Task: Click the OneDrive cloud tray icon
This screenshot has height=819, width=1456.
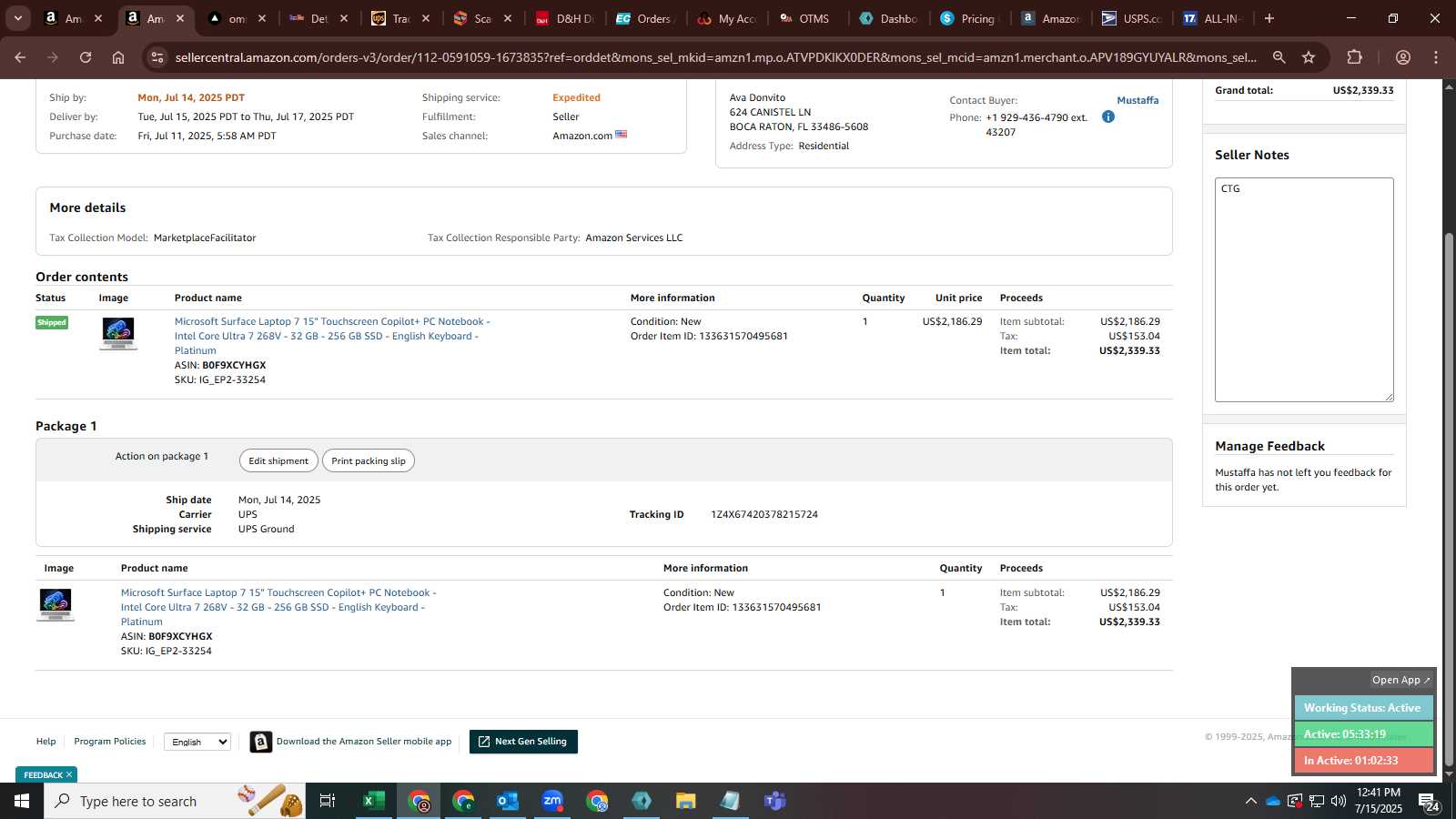Action: 1273,801
